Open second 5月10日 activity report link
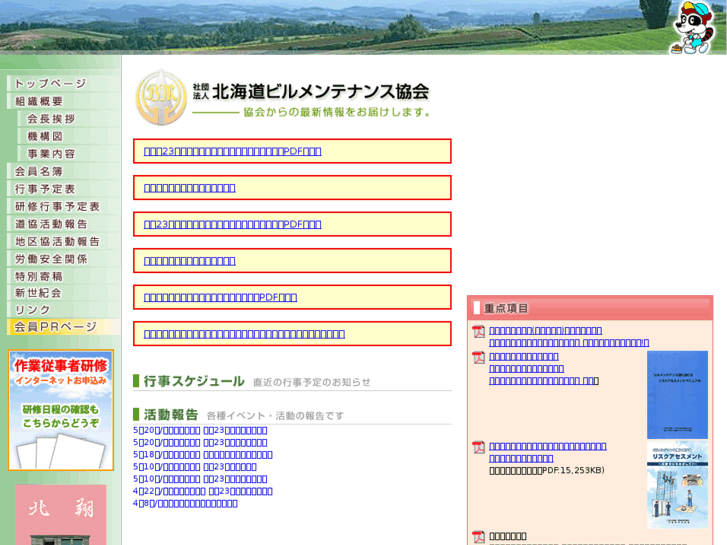Image resolution: width=727 pixels, height=545 pixels. 200,479
